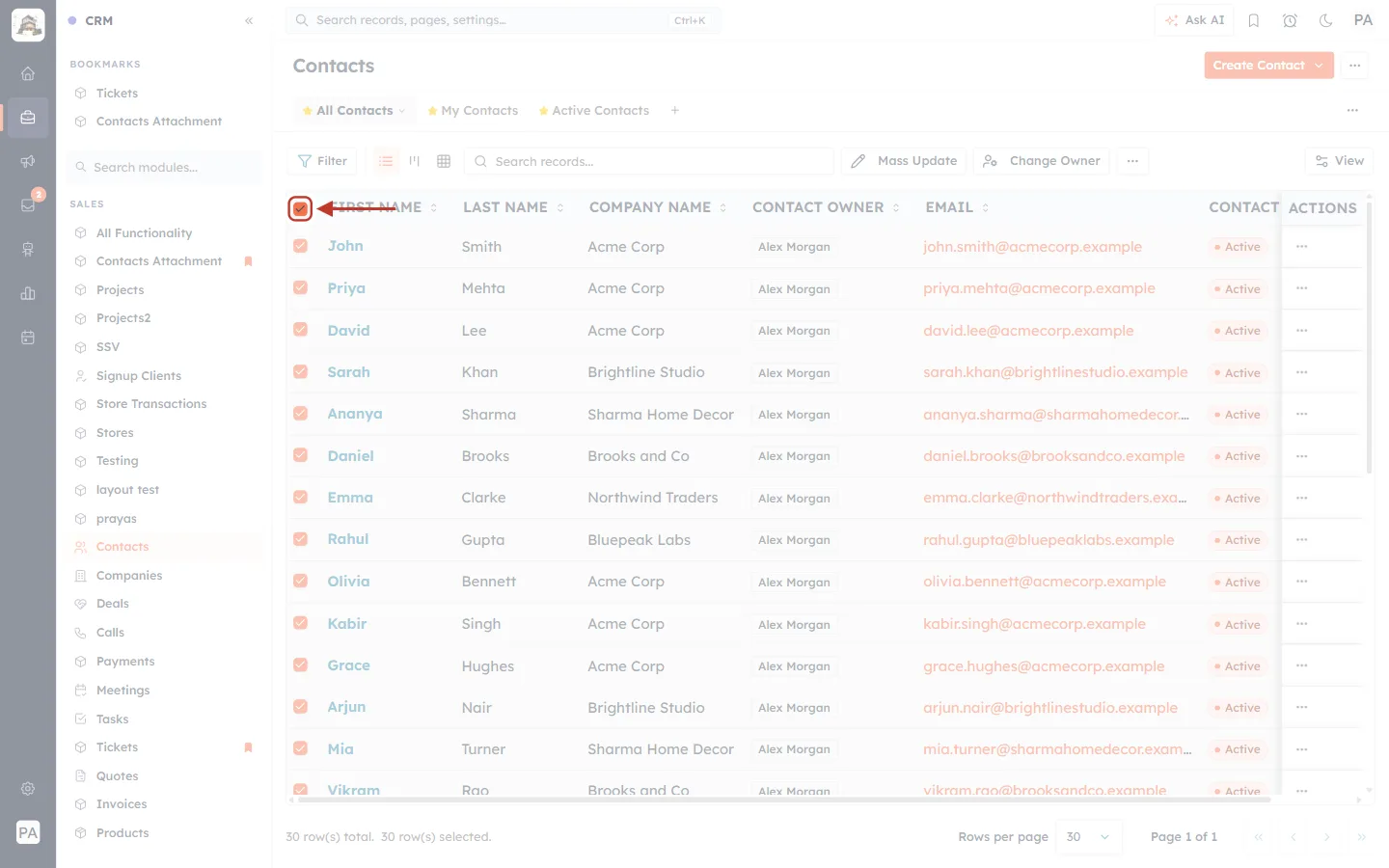Open more options next to Create Contact
The height and width of the screenshot is (868, 1389).
(x=1355, y=66)
